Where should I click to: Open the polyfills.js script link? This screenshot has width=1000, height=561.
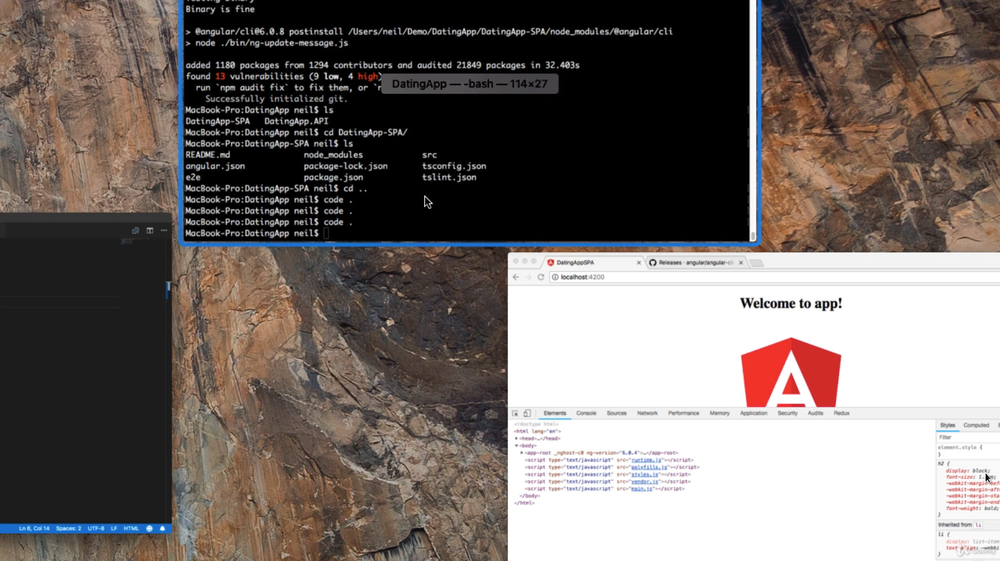click(649, 467)
